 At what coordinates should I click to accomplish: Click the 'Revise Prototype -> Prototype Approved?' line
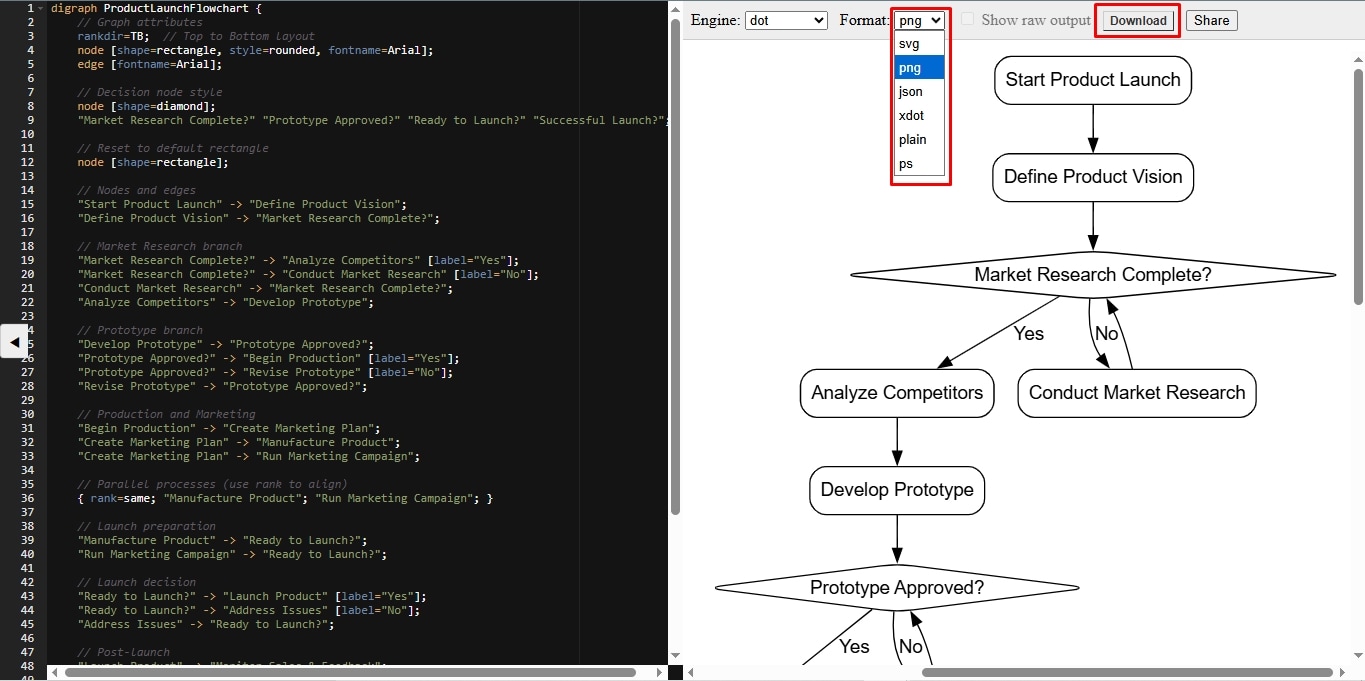(x=222, y=386)
